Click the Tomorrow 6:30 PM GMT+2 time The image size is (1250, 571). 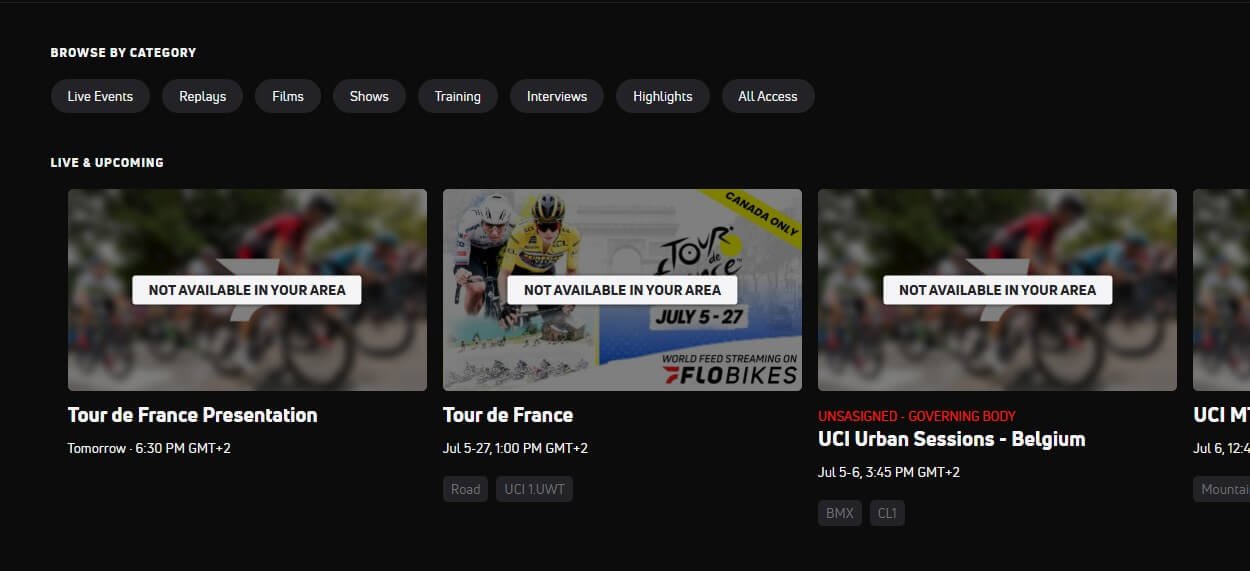149,448
